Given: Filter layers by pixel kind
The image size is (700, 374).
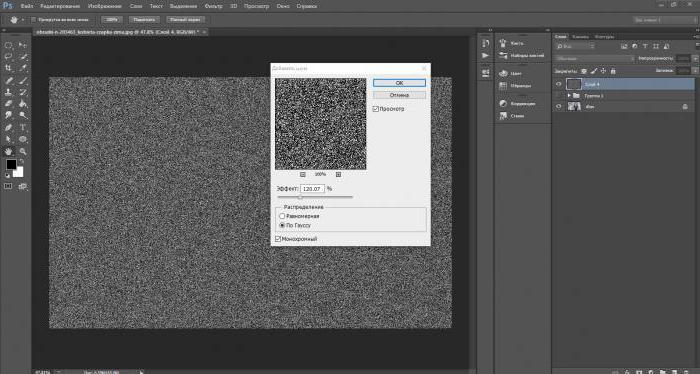Looking at the screenshot, I should tap(624, 46).
